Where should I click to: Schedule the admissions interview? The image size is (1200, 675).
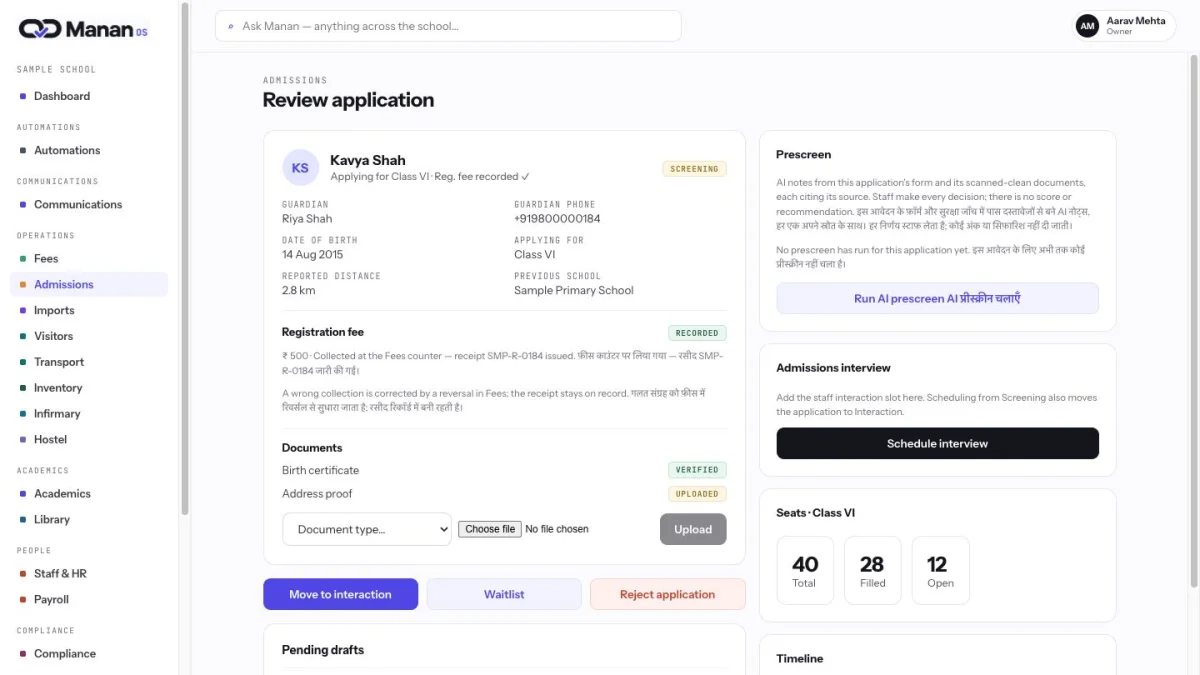(937, 443)
